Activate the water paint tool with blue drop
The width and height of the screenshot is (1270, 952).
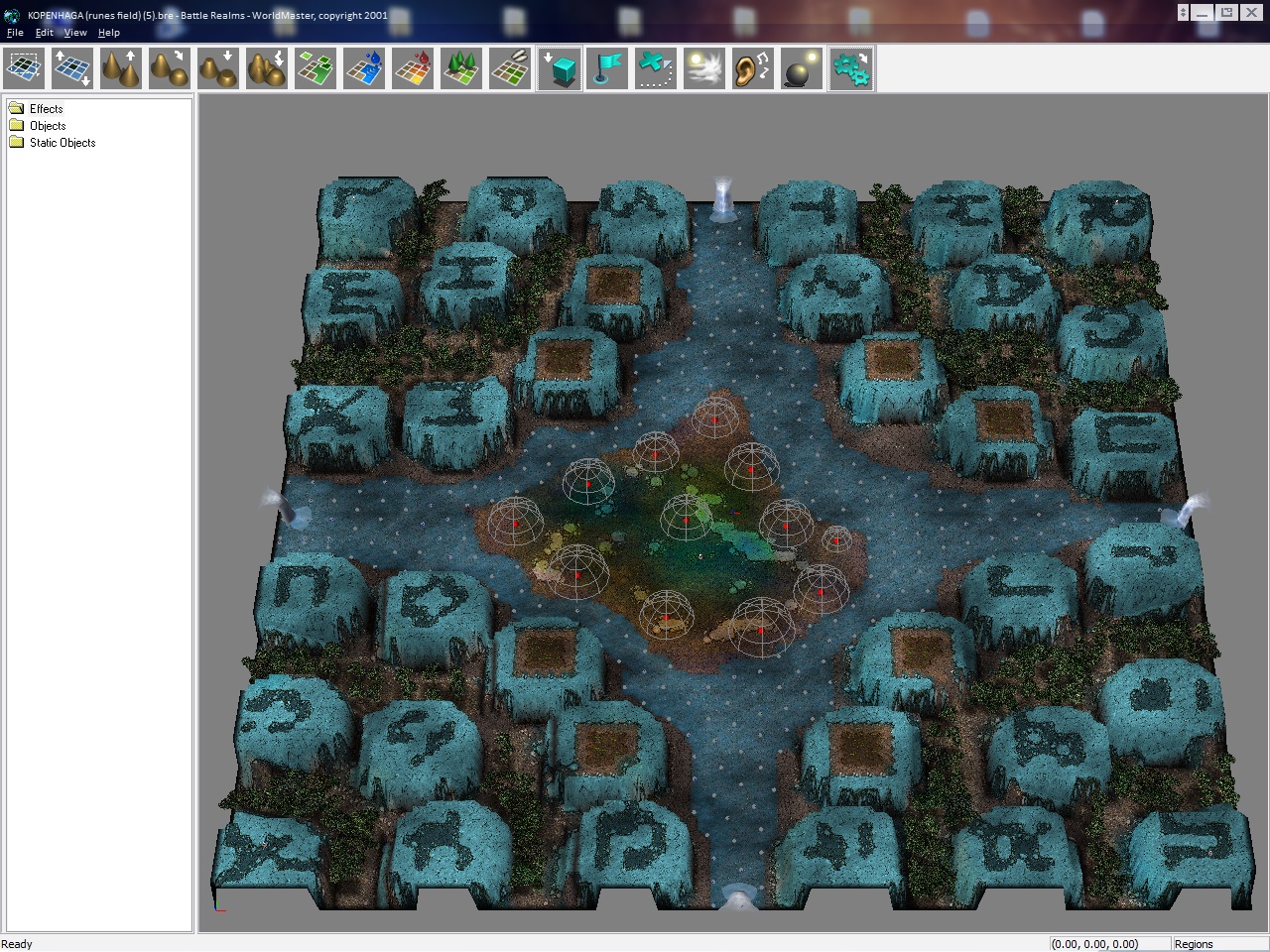click(364, 69)
